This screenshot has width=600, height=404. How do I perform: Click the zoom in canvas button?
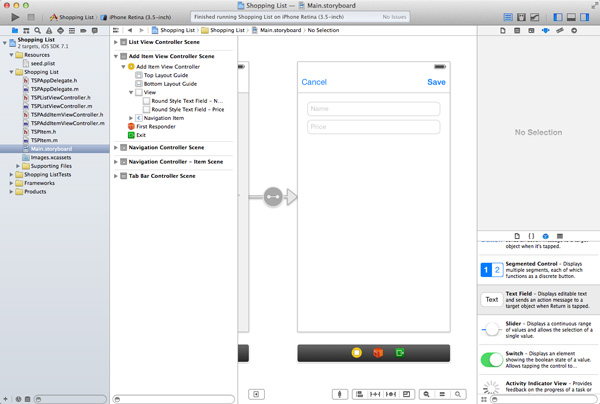click(x=458, y=394)
